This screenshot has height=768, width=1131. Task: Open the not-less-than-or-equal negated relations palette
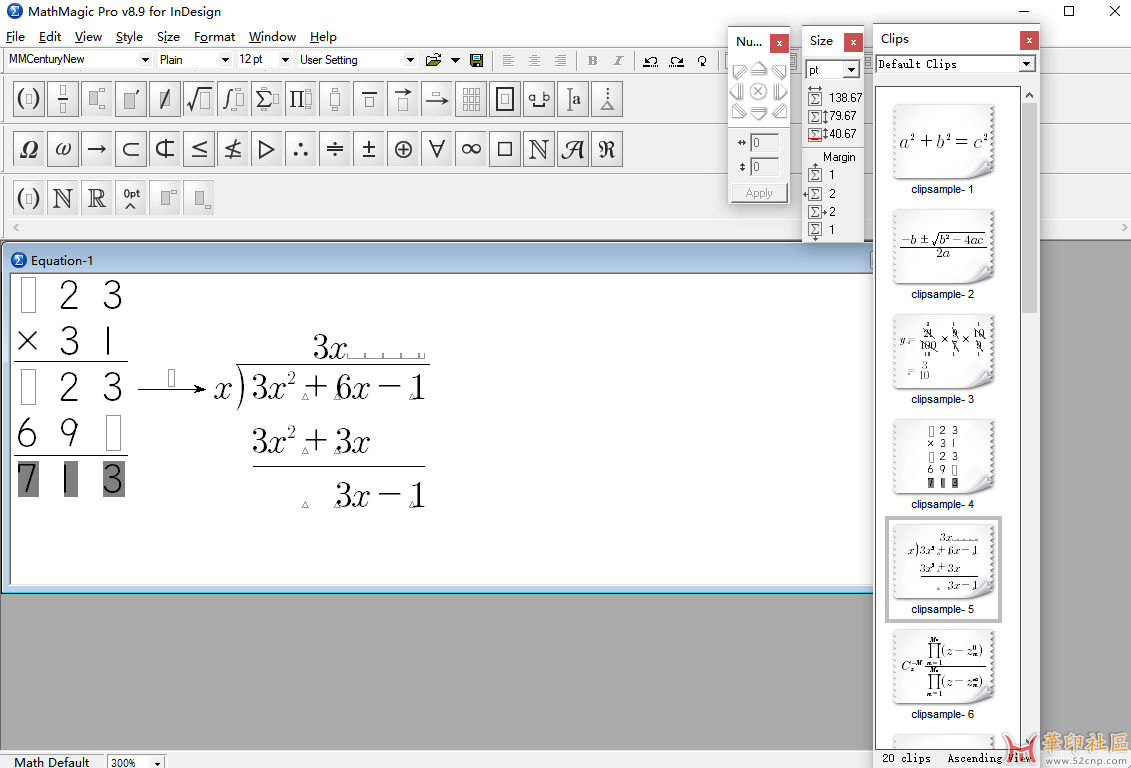tap(232, 149)
